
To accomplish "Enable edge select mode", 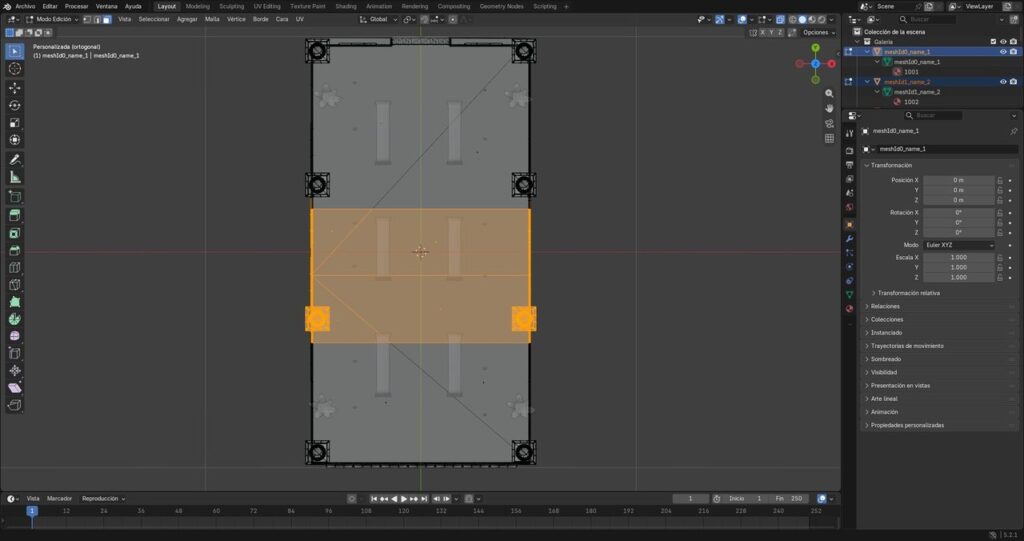I will click(97, 20).
